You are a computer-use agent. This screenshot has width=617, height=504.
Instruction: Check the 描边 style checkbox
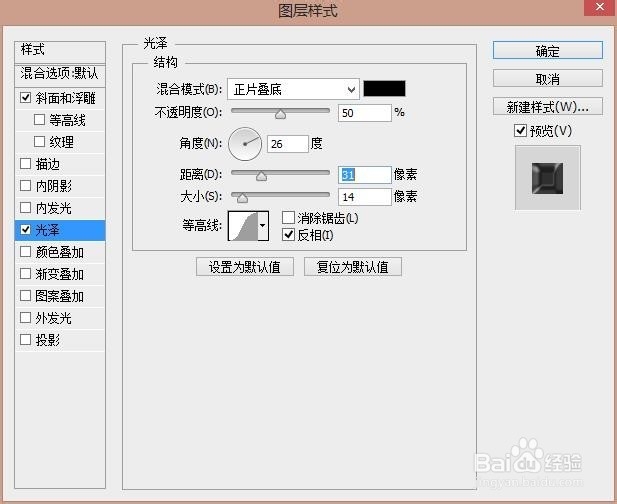pos(26,163)
